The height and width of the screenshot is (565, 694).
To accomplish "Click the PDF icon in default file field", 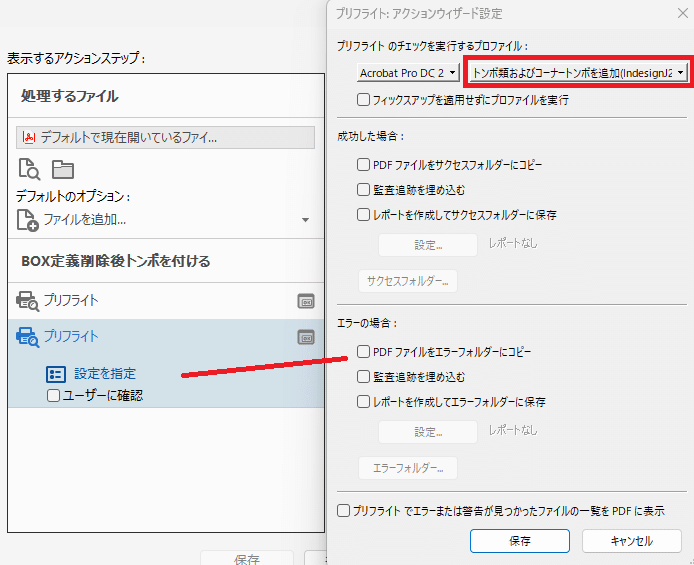I will (29, 138).
